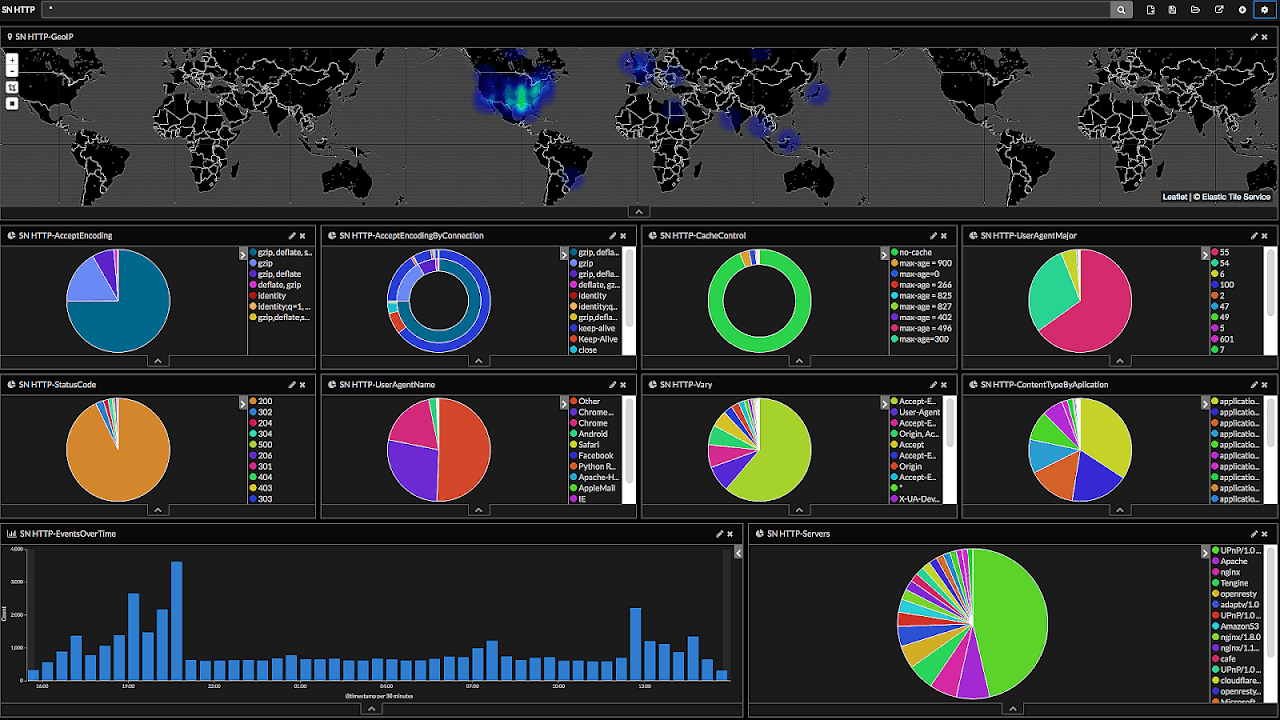Edit the SN HTTP-GeoIP panel
This screenshot has width=1280, height=720.
[1254, 37]
